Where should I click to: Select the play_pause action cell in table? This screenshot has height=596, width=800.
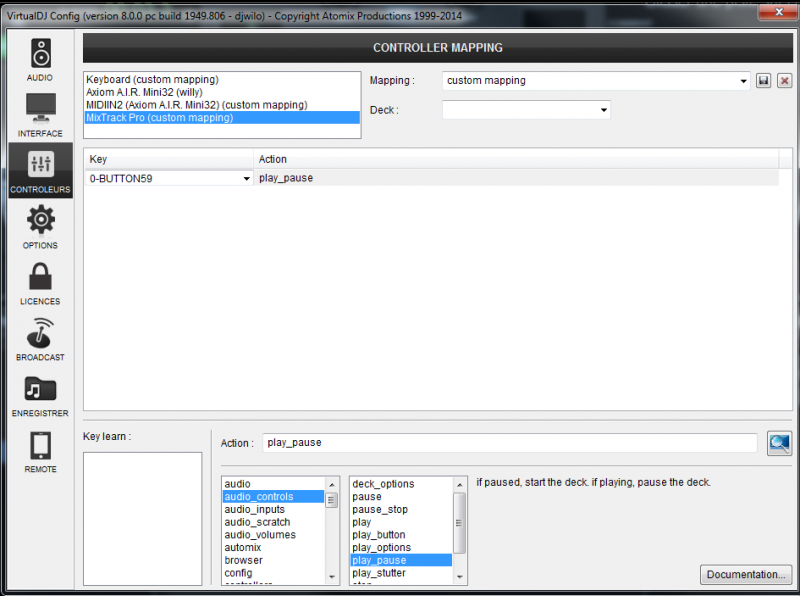[x=516, y=178]
